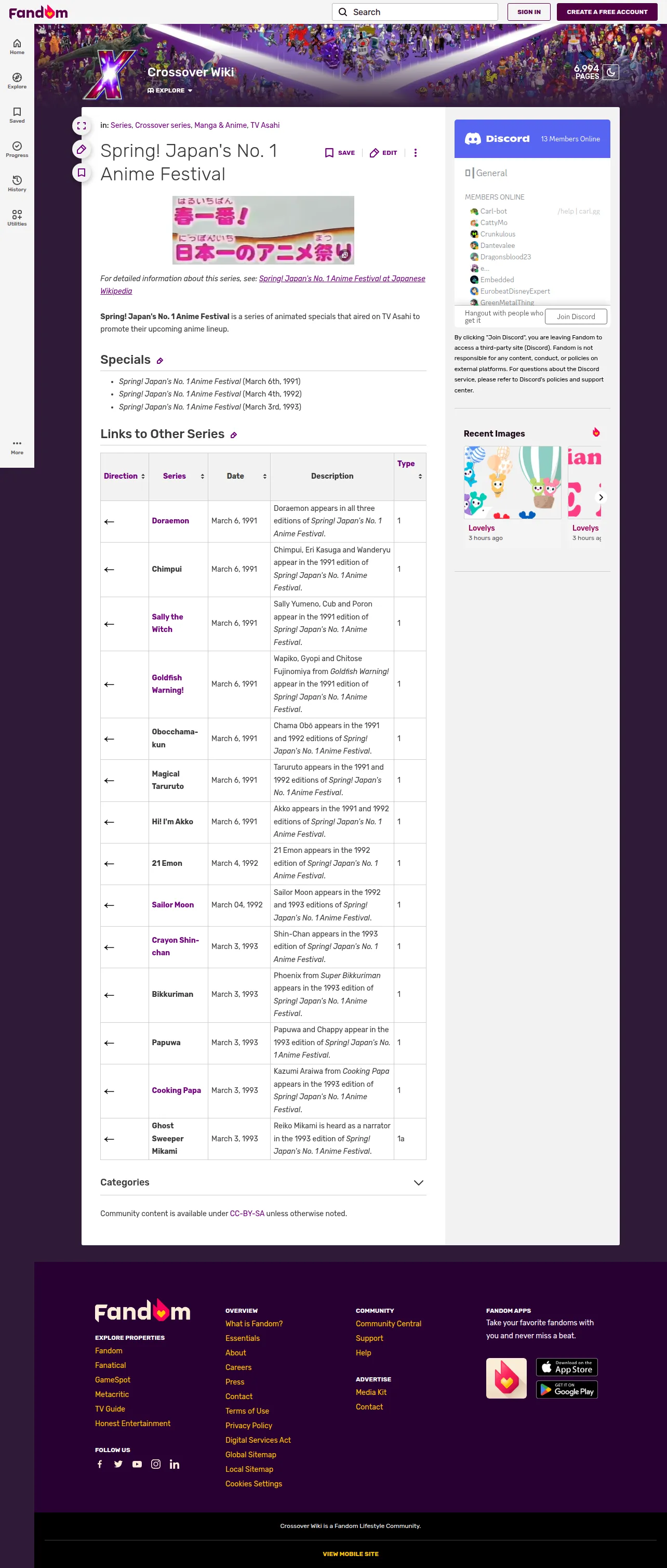Open the More sidebar menu

pos(17,447)
